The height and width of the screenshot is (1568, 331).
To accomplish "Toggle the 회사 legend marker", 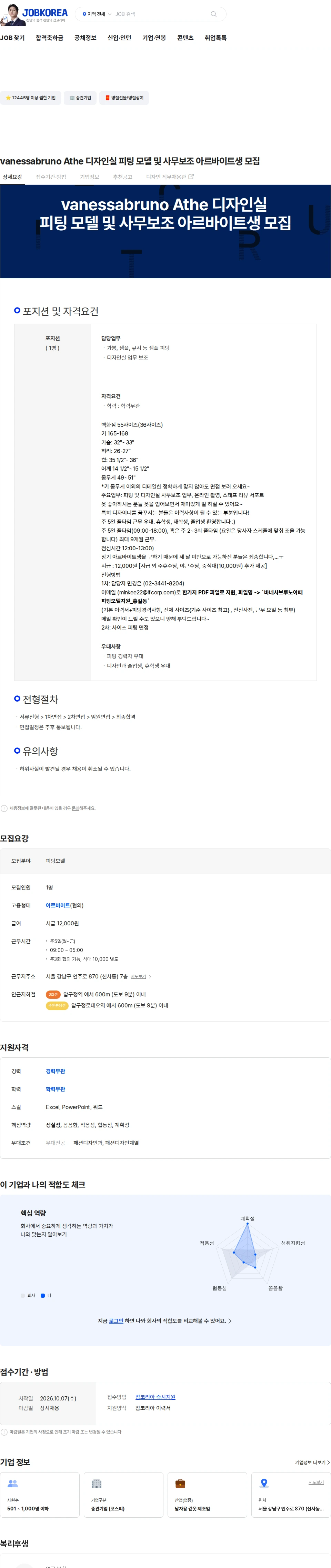I will coord(23,1295).
